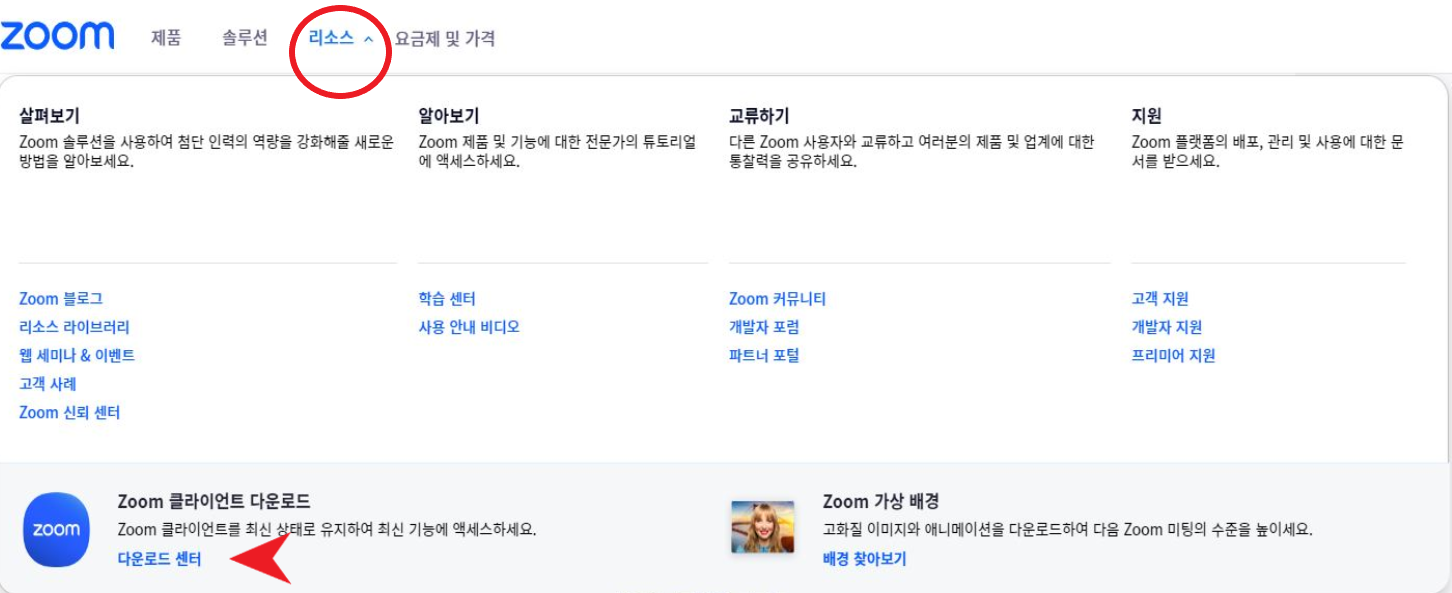
Task: Click the 배경 찾아보기 link
Action: pos(864,559)
